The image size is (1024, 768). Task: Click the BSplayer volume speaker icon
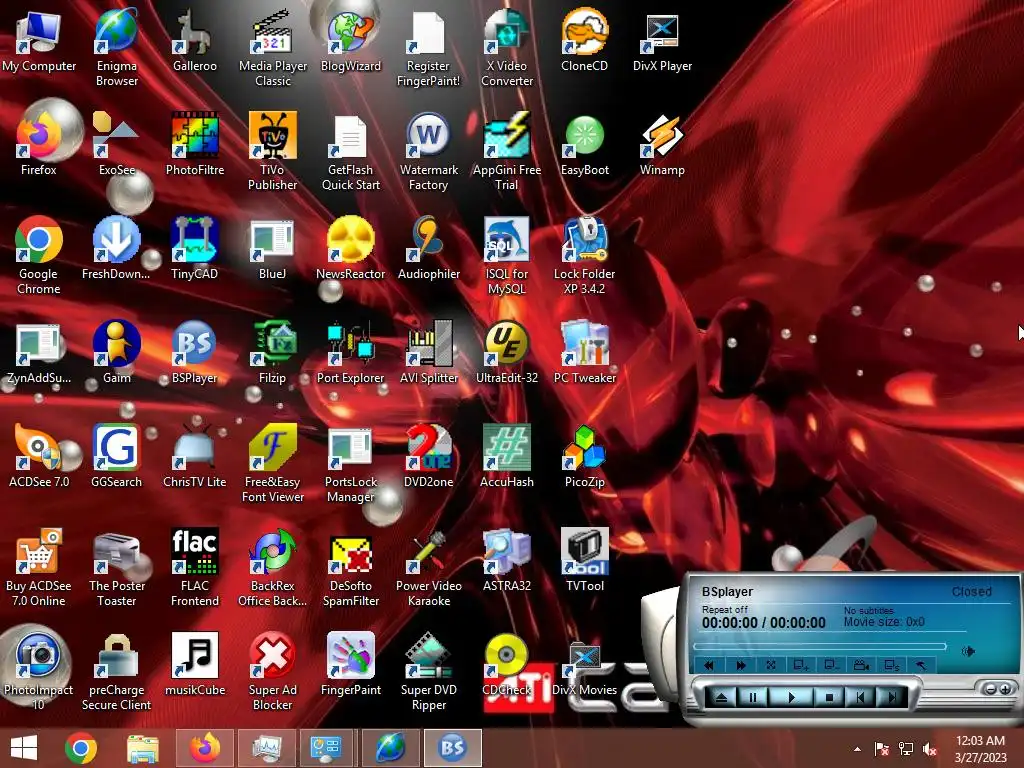[x=968, y=651]
